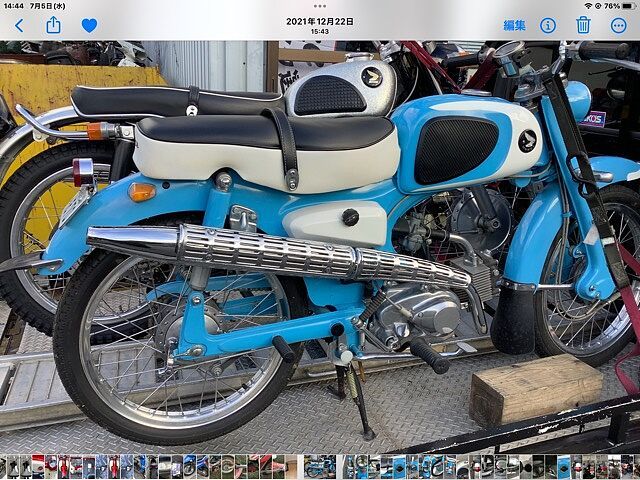Tap the 14:44 clock in the status bar

(x=13, y=6)
